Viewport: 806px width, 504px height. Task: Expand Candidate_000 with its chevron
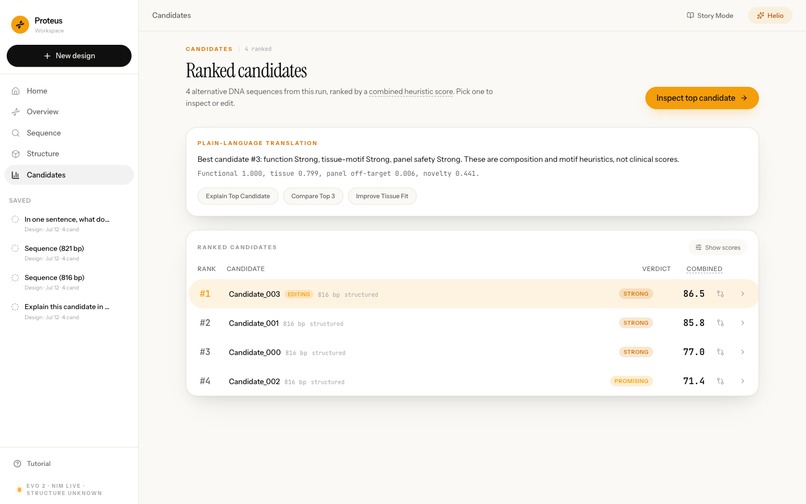point(742,352)
